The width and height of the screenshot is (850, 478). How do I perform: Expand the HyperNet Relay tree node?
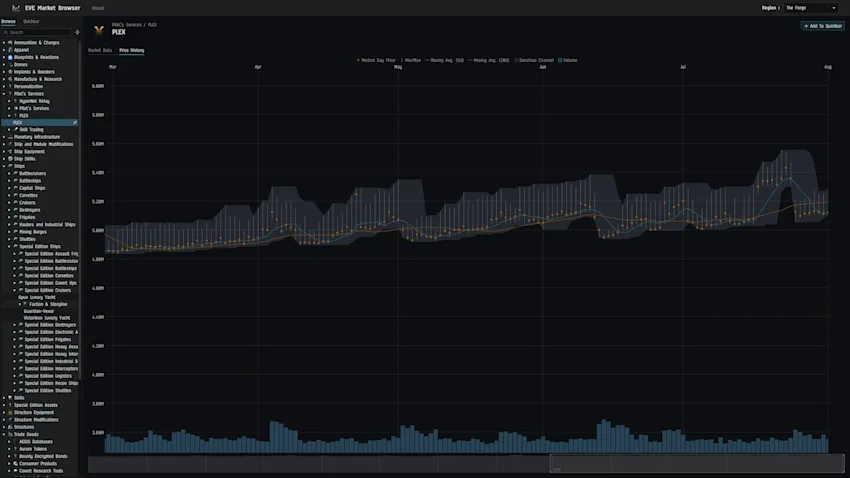[9, 101]
